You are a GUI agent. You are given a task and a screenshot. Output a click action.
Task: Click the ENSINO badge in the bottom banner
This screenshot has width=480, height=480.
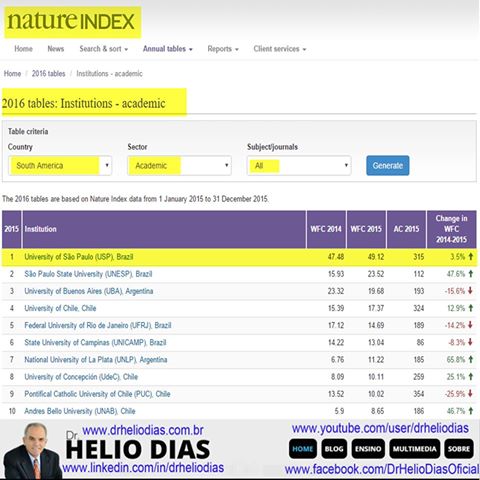[x=368, y=449]
